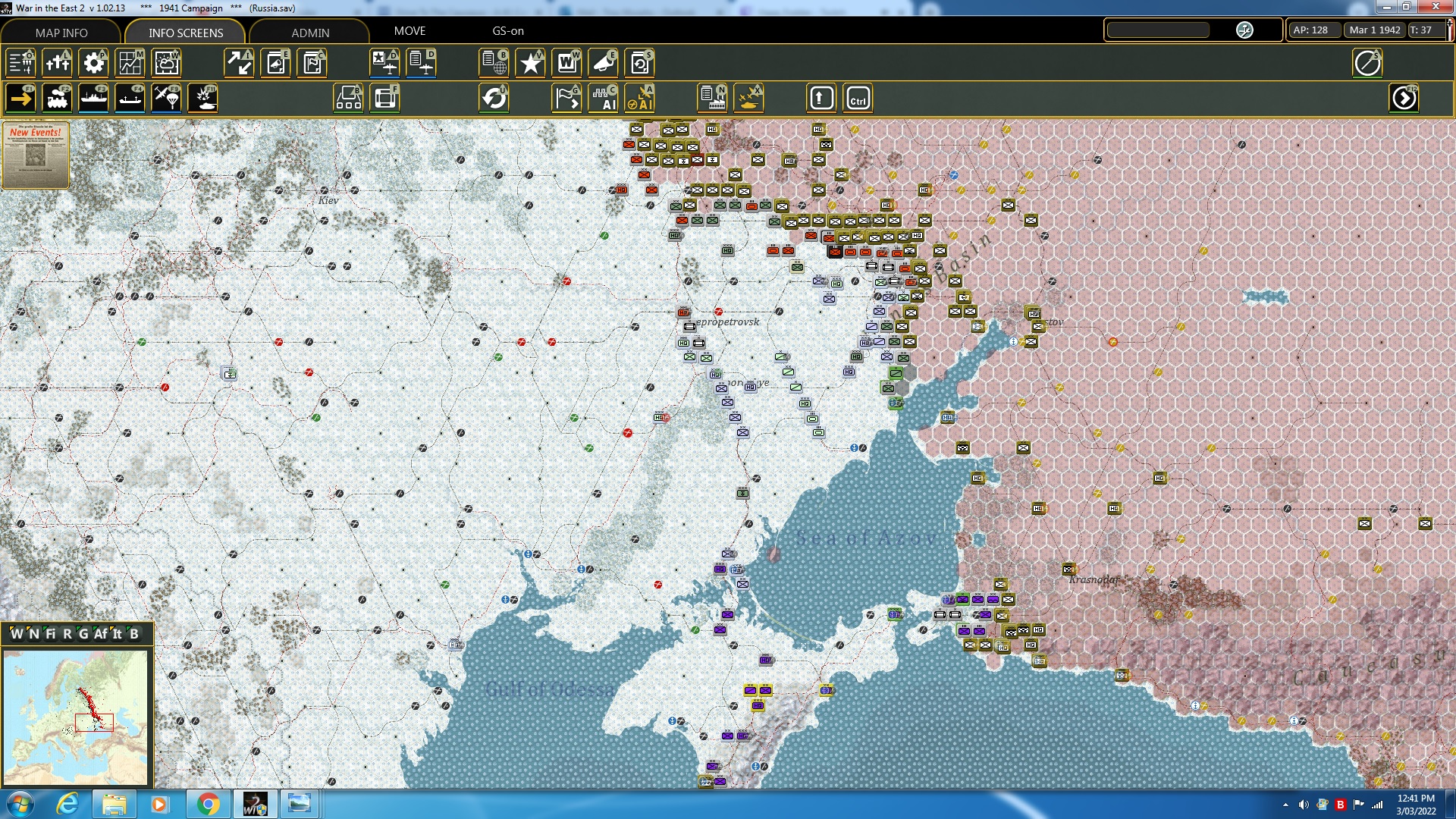Select rail transport mode locomotive icon (F2)

click(x=57, y=99)
